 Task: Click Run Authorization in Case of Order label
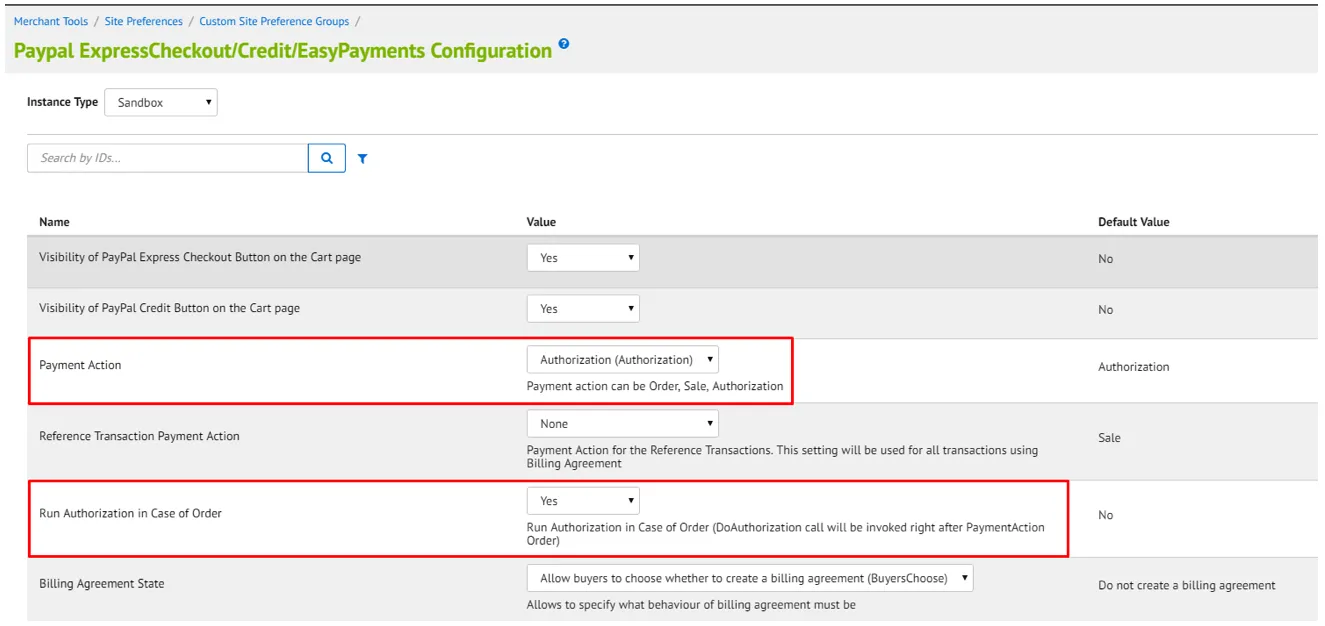(x=130, y=513)
